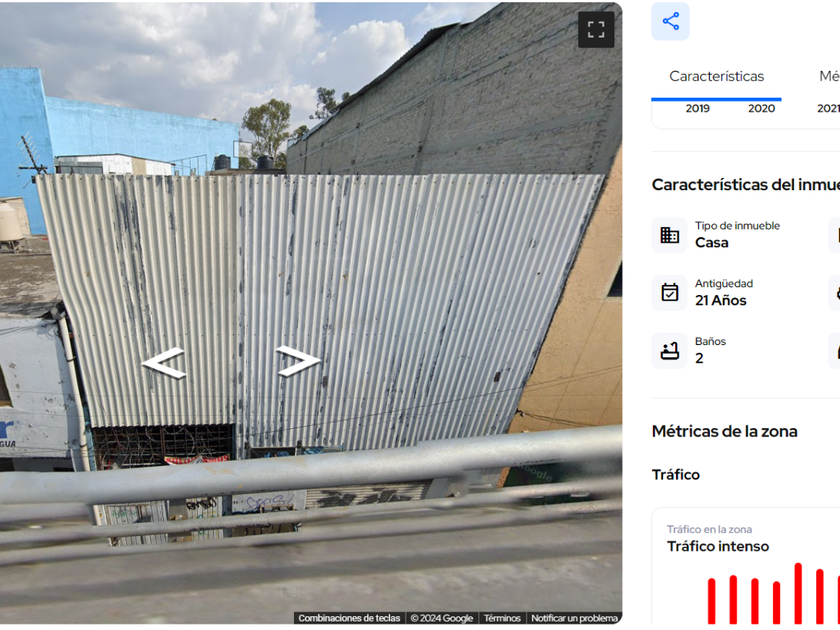Click Notificar un problema link

click(574, 618)
